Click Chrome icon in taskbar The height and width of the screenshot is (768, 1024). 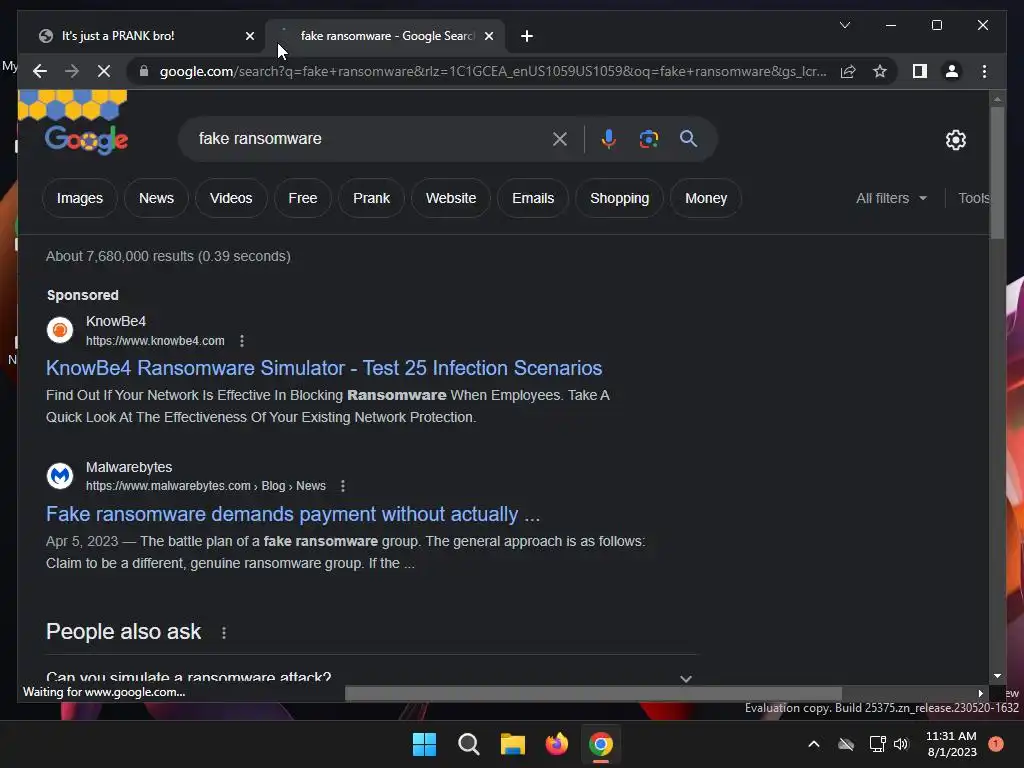pos(601,744)
